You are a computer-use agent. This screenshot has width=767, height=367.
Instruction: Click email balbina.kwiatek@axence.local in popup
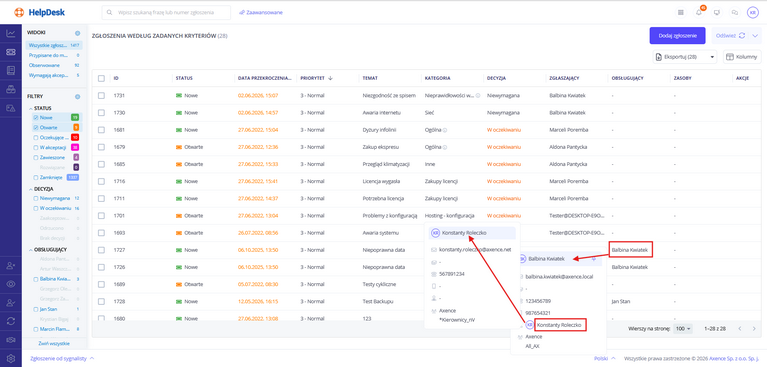pyautogui.click(x=559, y=276)
